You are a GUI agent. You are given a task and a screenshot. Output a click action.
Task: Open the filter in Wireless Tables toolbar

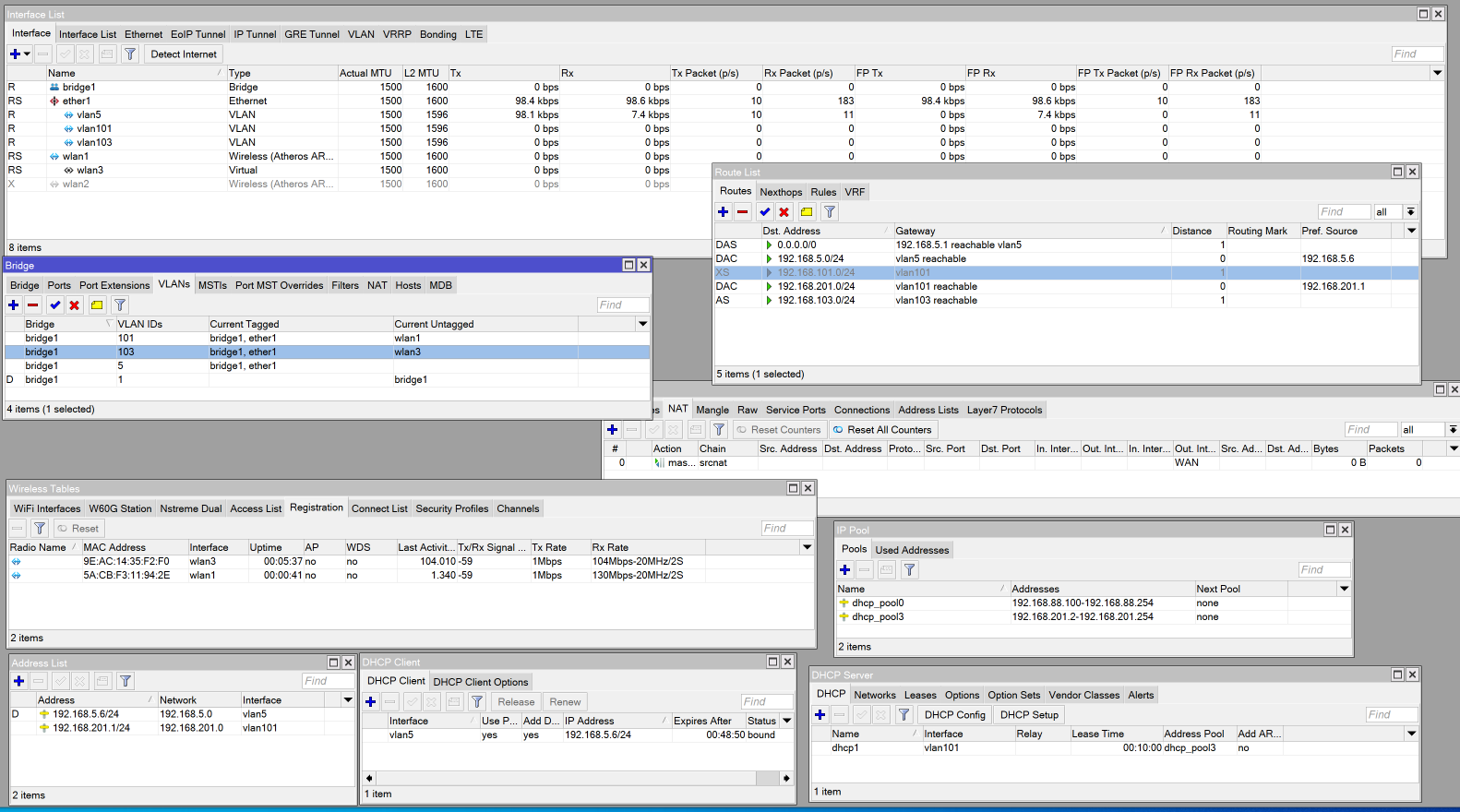(40, 529)
